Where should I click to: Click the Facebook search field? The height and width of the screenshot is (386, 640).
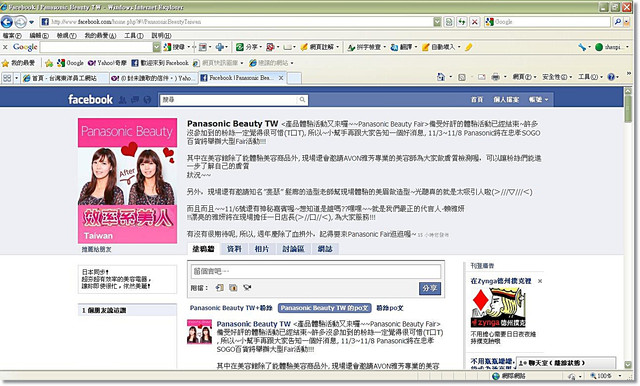230,100
